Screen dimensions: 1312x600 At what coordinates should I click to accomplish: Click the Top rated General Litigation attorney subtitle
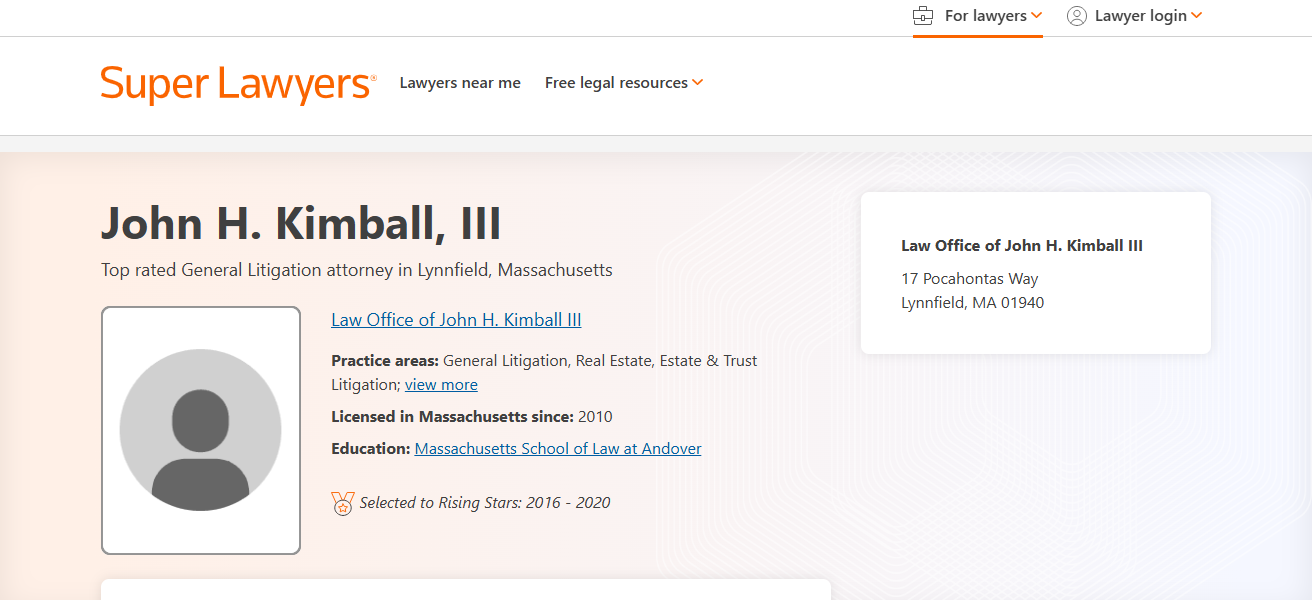point(357,270)
